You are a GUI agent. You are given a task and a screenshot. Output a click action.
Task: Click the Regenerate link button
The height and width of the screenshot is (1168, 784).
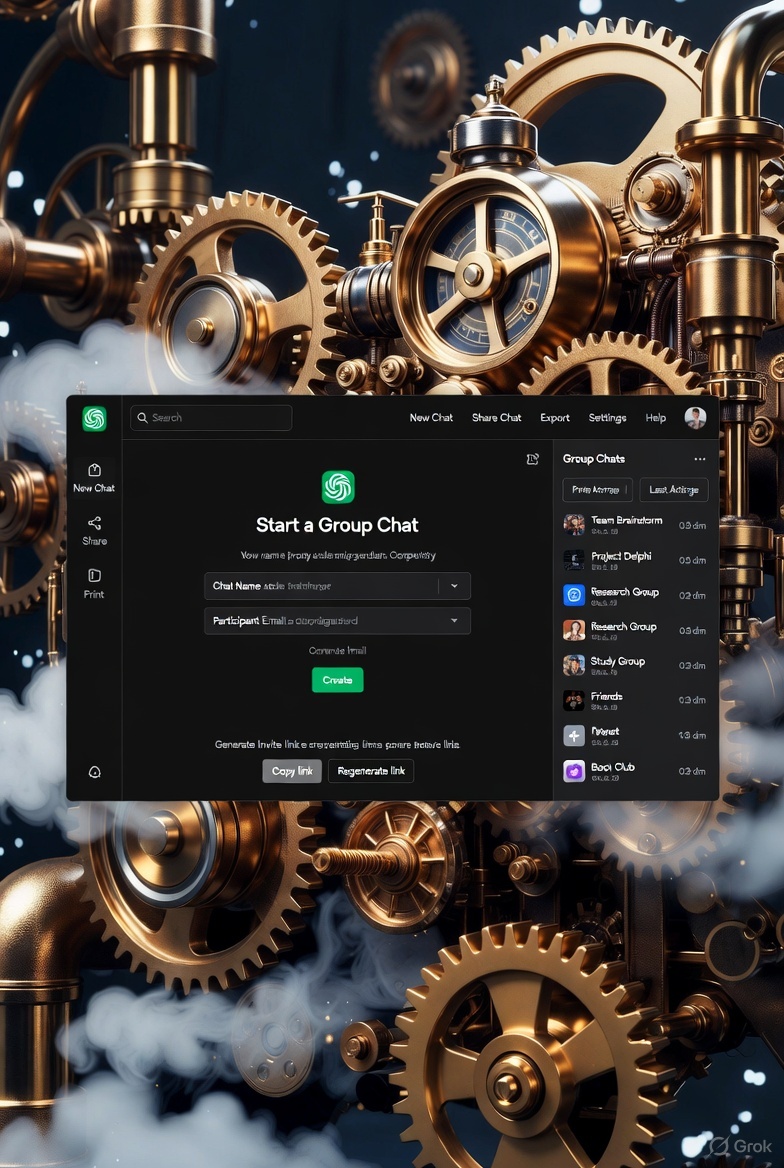point(370,771)
